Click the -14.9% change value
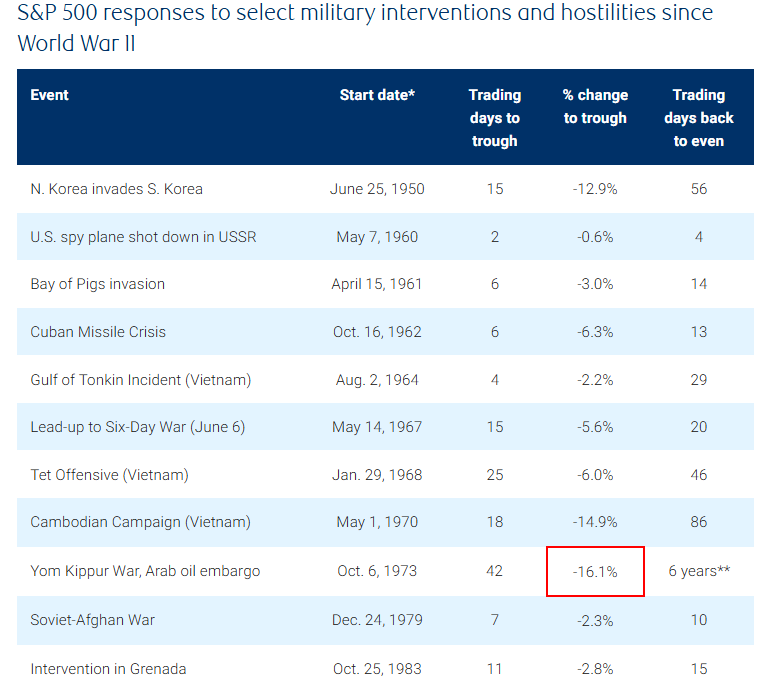Viewport: 774px width, 690px height. (x=595, y=522)
